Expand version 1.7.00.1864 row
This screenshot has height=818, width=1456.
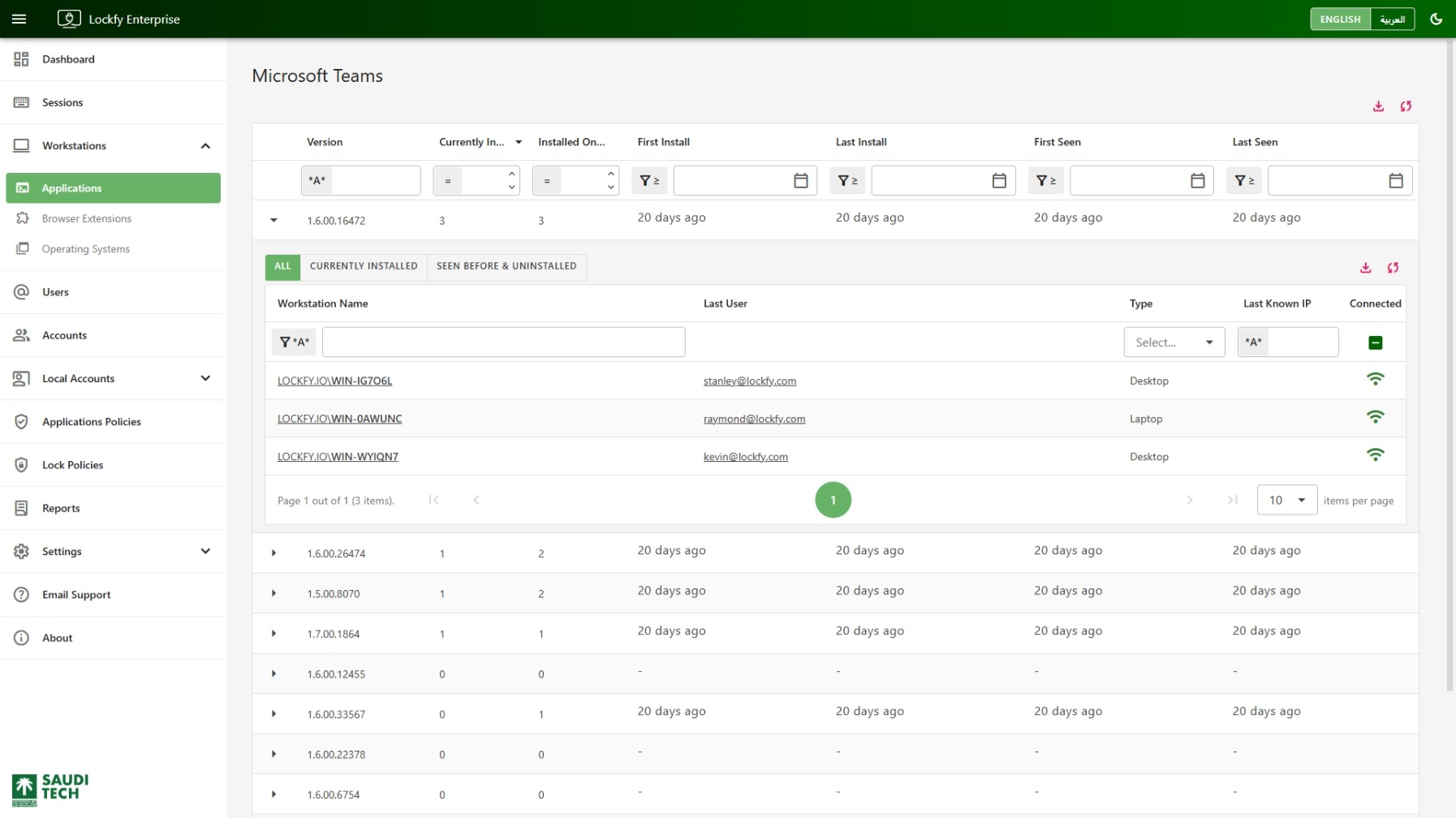[x=274, y=634]
